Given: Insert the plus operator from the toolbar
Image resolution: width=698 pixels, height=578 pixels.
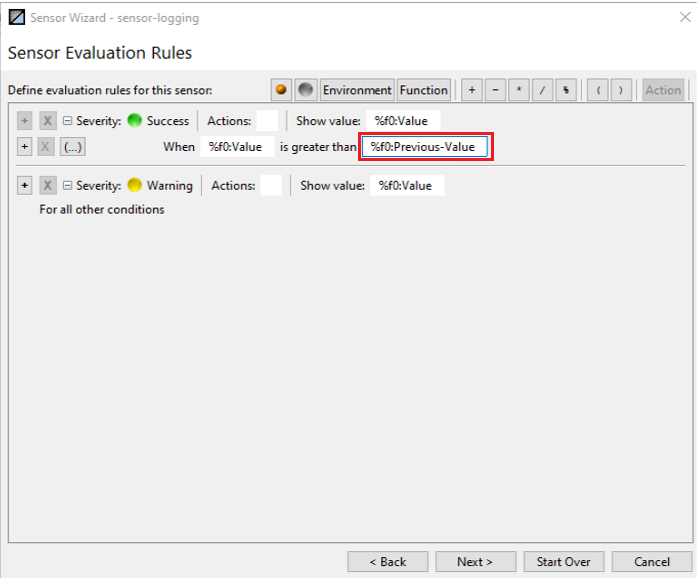Looking at the screenshot, I should [x=471, y=90].
